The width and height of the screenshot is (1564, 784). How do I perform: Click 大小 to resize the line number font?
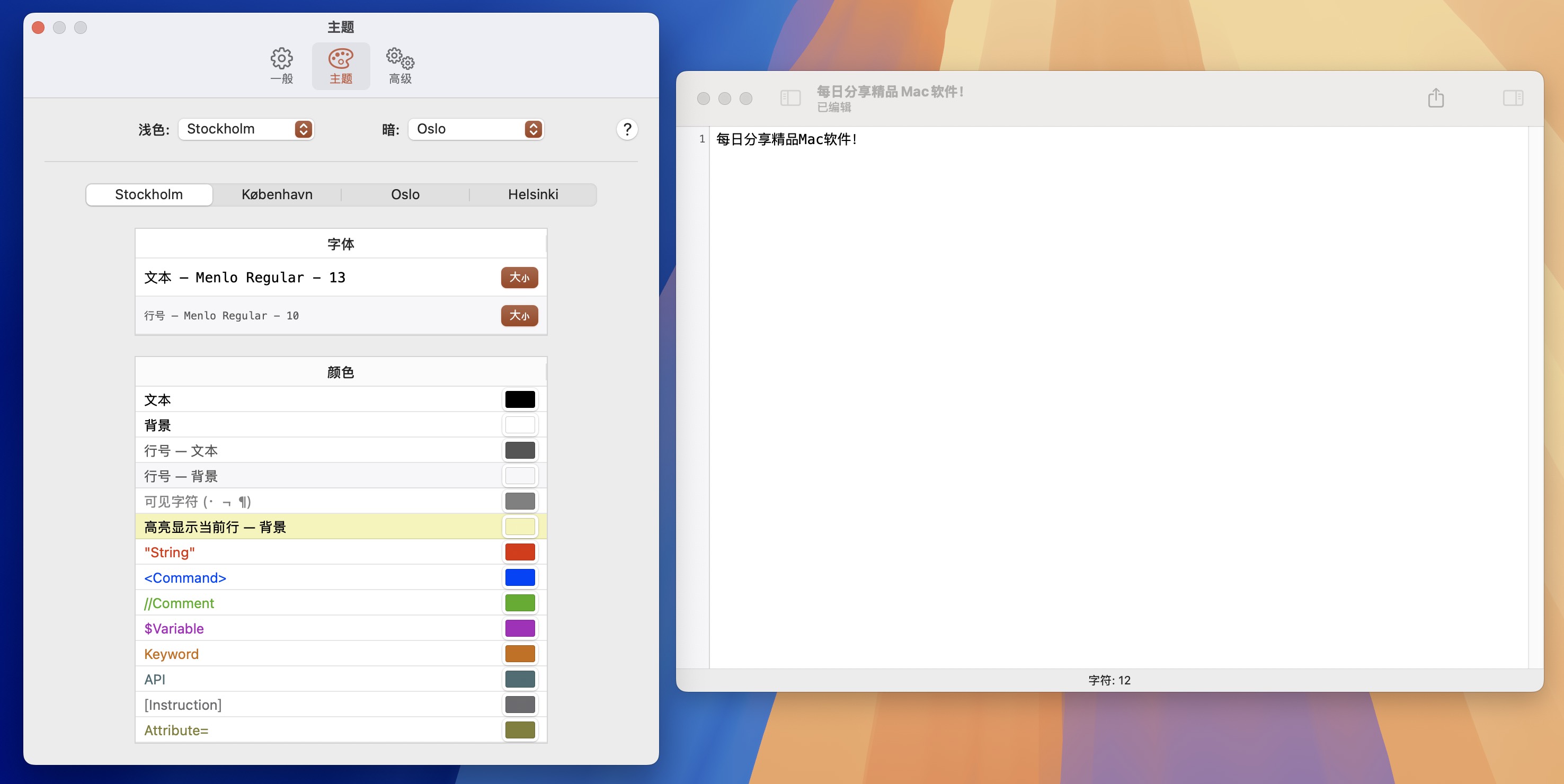pos(519,315)
